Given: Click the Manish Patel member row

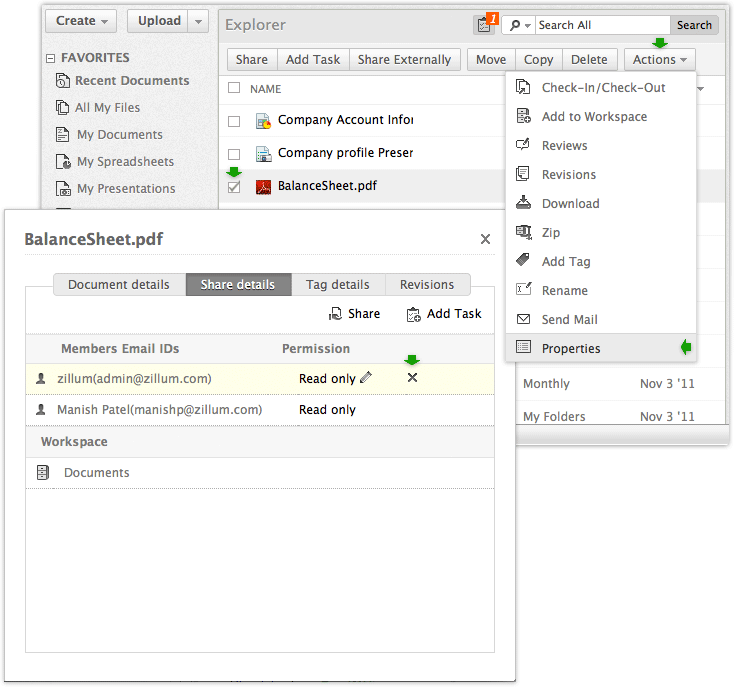Looking at the screenshot, I should point(260,410).
